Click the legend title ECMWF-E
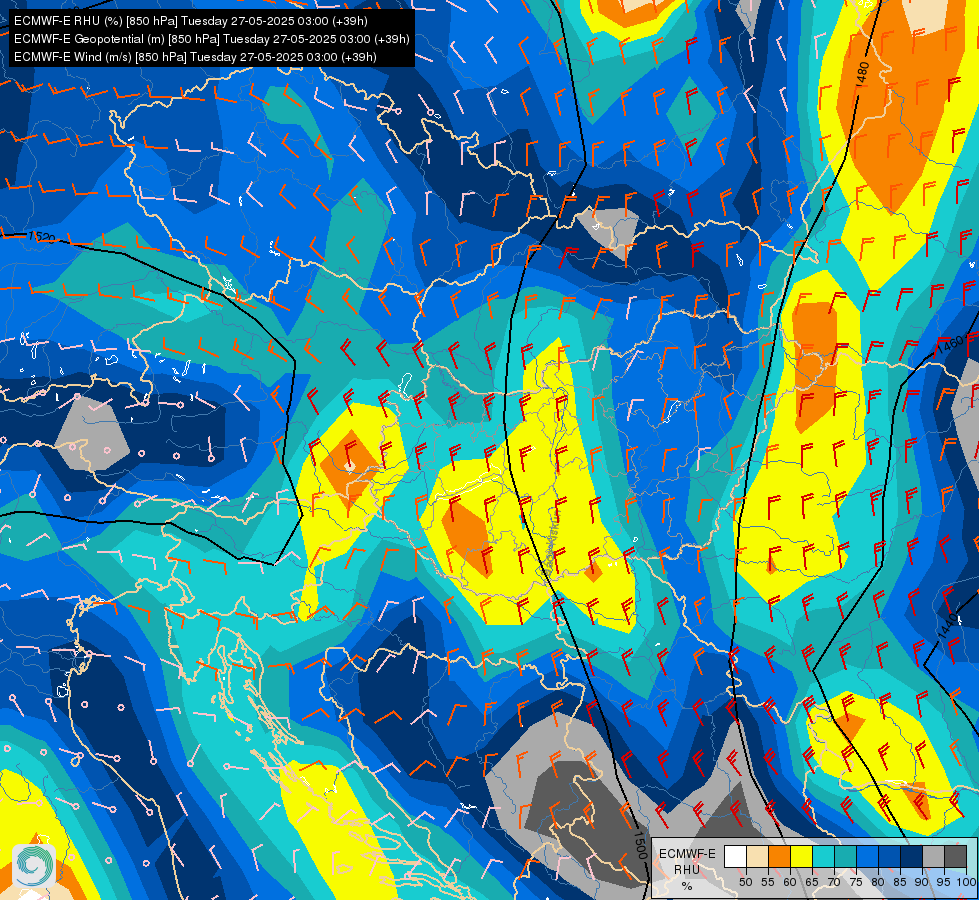The image size is (979, 900). [687, 854]
